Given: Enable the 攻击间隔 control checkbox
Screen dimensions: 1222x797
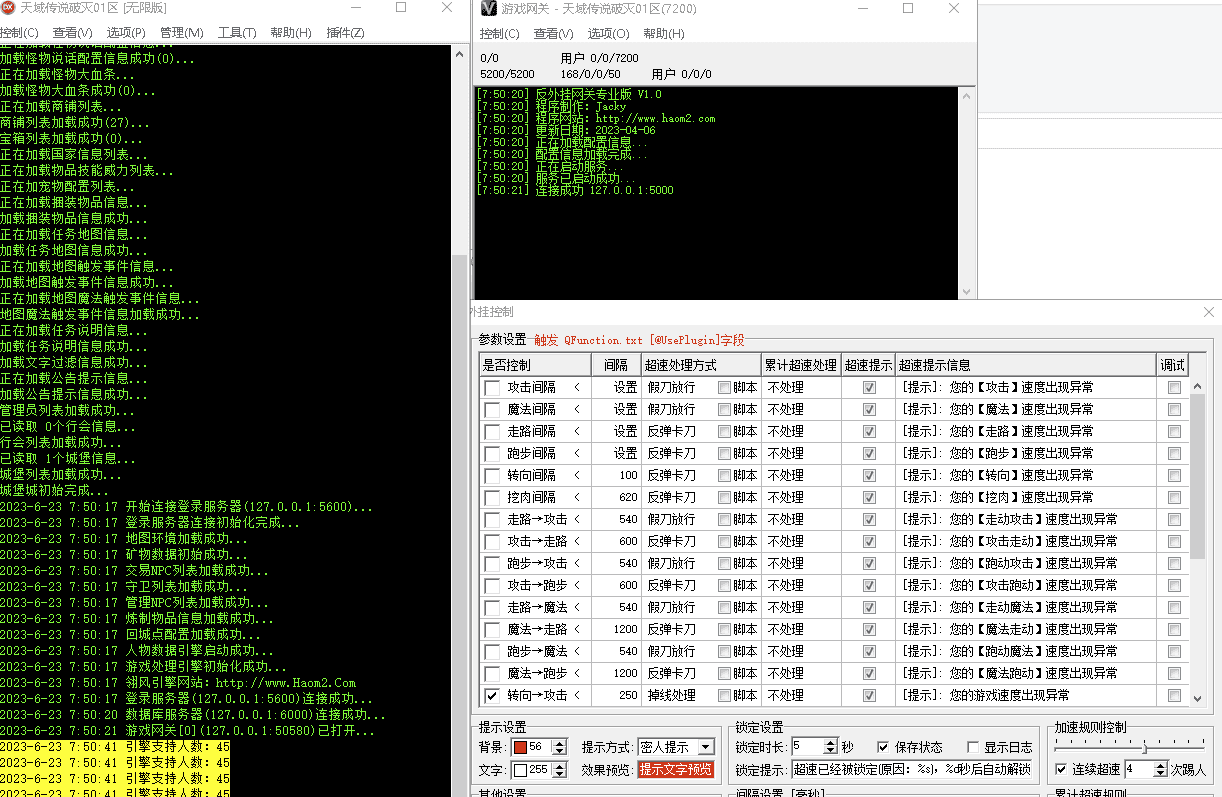Looking at the screenshot, I should point(492,387).
